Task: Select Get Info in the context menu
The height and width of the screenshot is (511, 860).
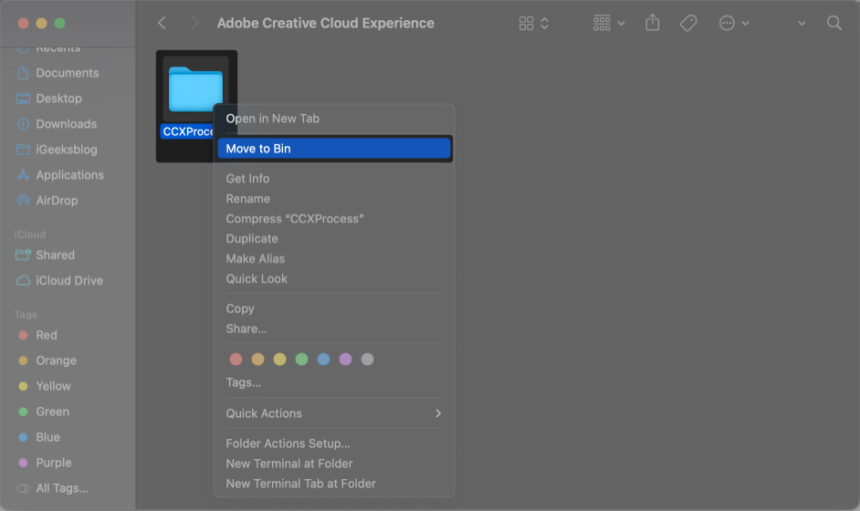Action: point(247,178)
